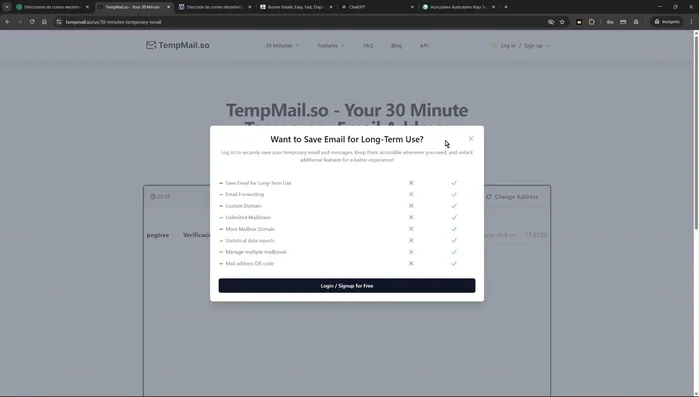Viewport: 699px width, 397px height.
Task: Open the extensions puzzle icon
Action: coord(592,22)
